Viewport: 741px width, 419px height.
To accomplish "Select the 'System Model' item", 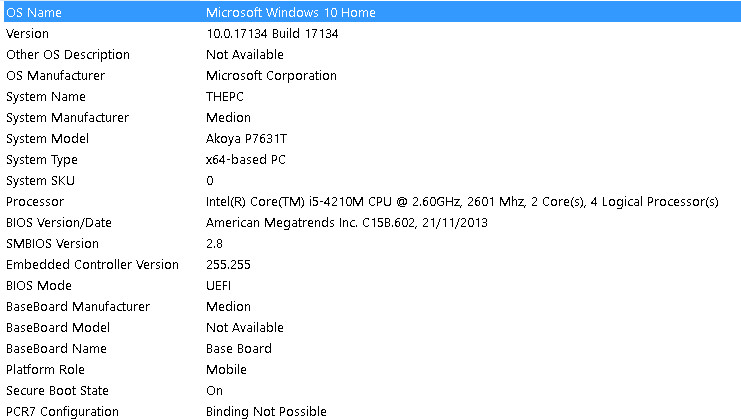I will [x=47, y=139].
